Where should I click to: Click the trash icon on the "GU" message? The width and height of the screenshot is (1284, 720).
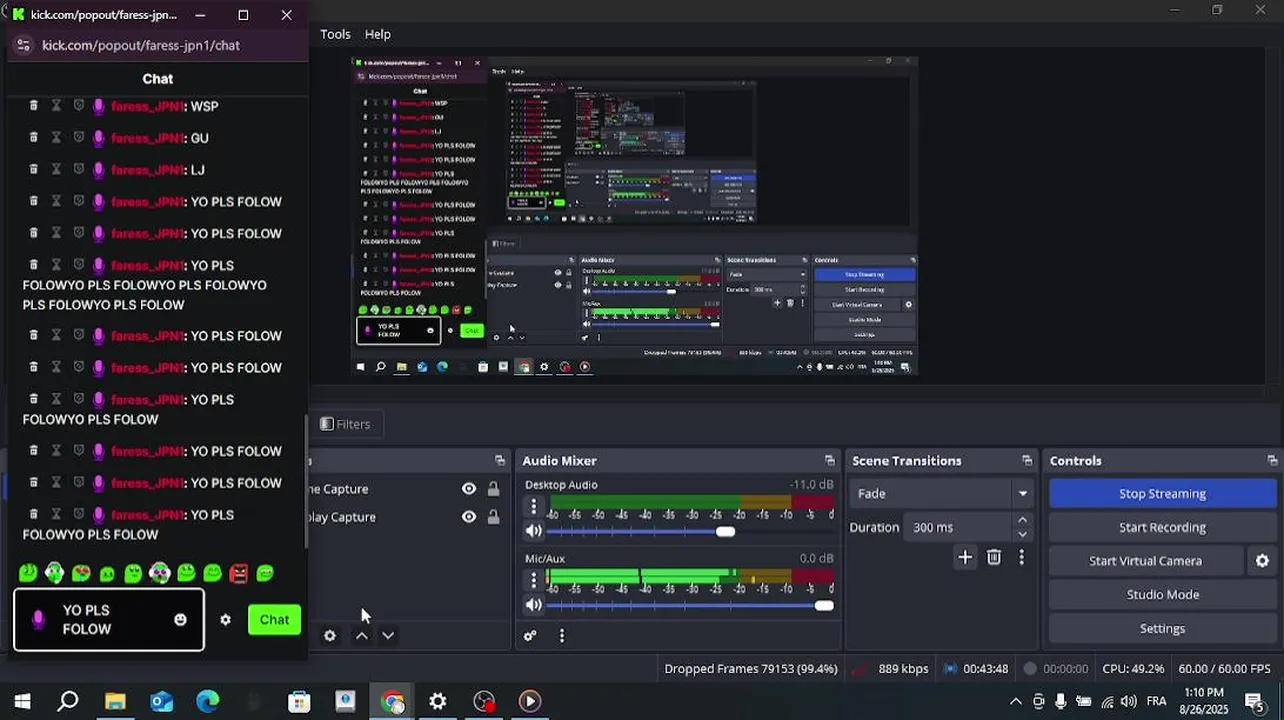(x=33, y=138)
